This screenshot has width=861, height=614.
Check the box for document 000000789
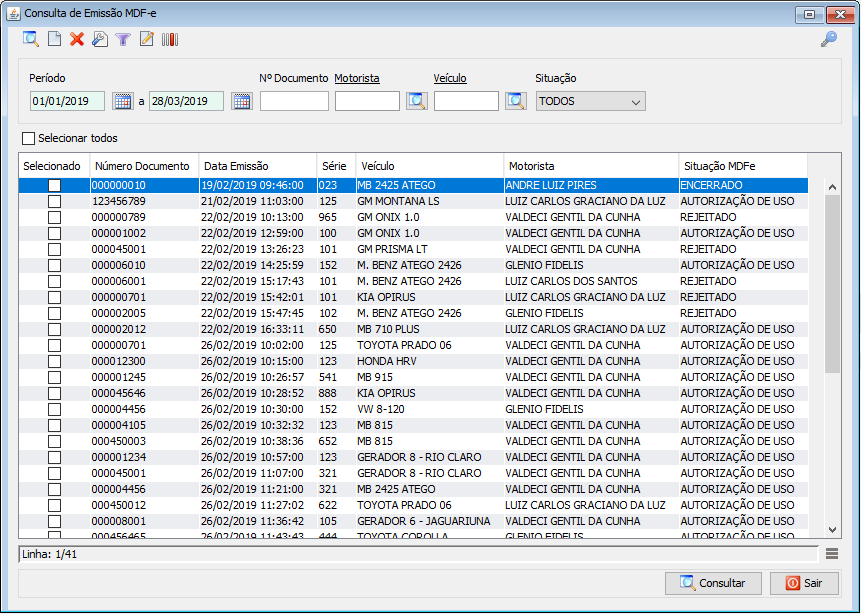[x=54, y=217]
